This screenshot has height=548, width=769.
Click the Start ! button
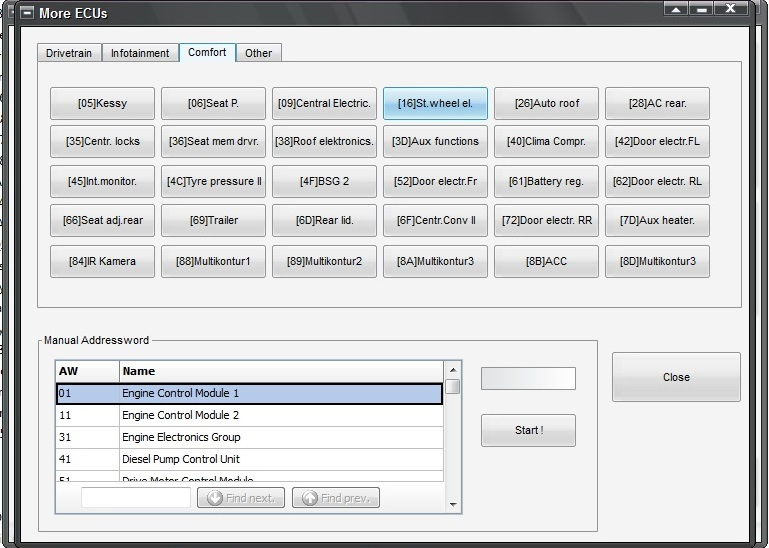click(x=528, y=431)
